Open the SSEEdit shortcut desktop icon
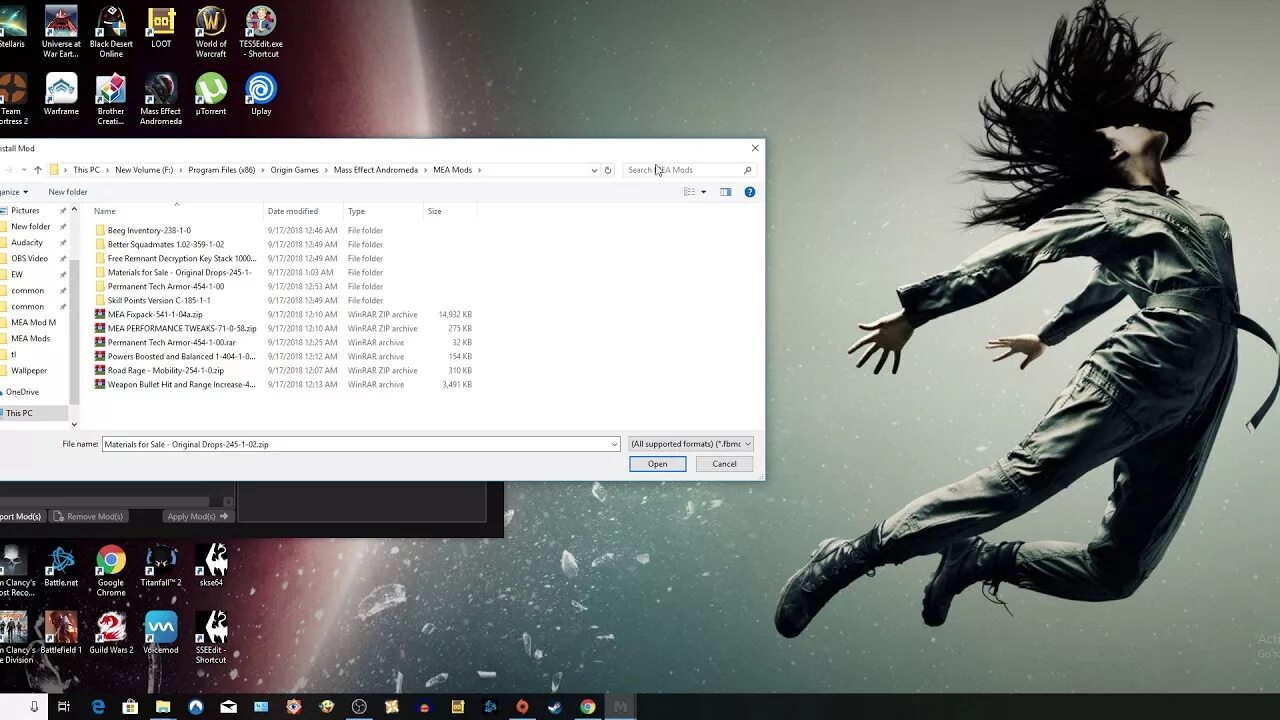The width and height of the screenshot is (1280, 720). (x=211, y=638)
